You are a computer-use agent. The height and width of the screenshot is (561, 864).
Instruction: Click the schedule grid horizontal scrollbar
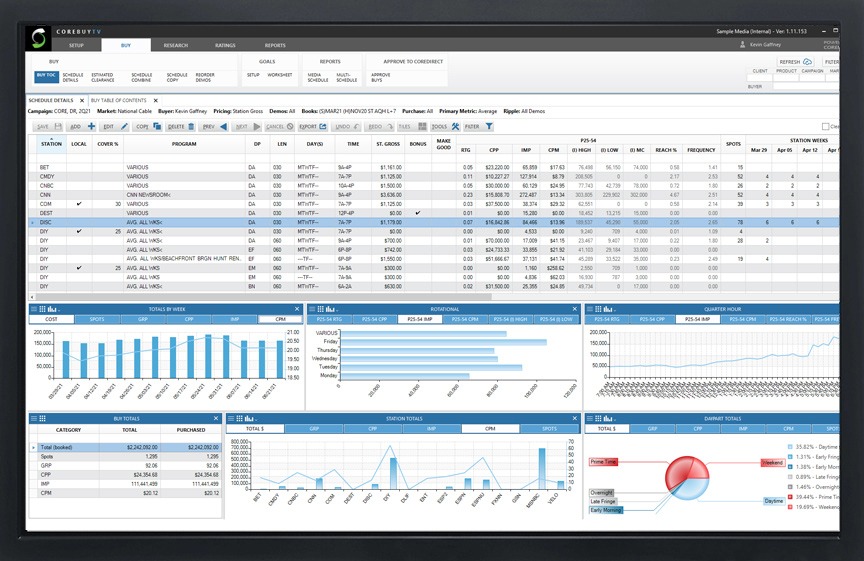click(262, 296)
